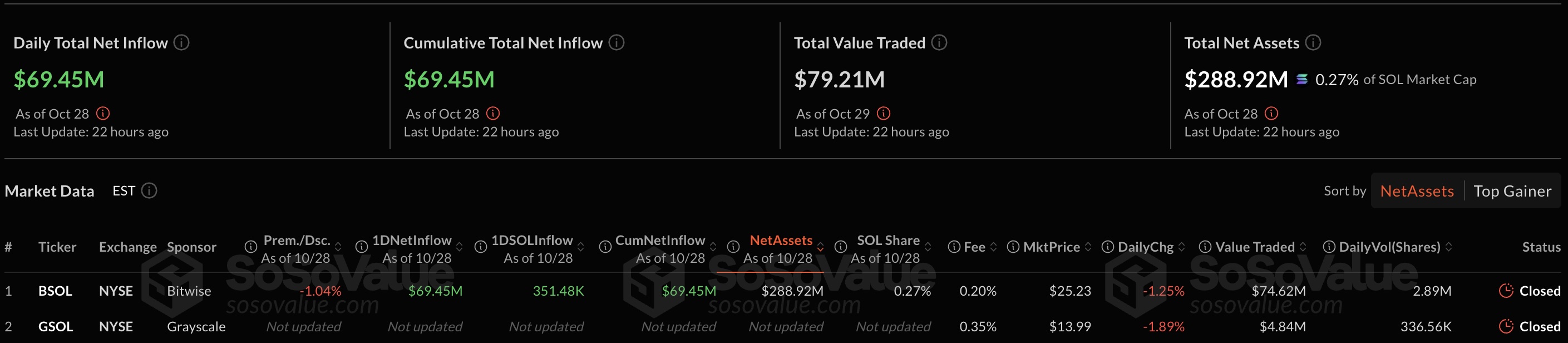
Task: Click info icon next to EST label
Action: [149, 190]
